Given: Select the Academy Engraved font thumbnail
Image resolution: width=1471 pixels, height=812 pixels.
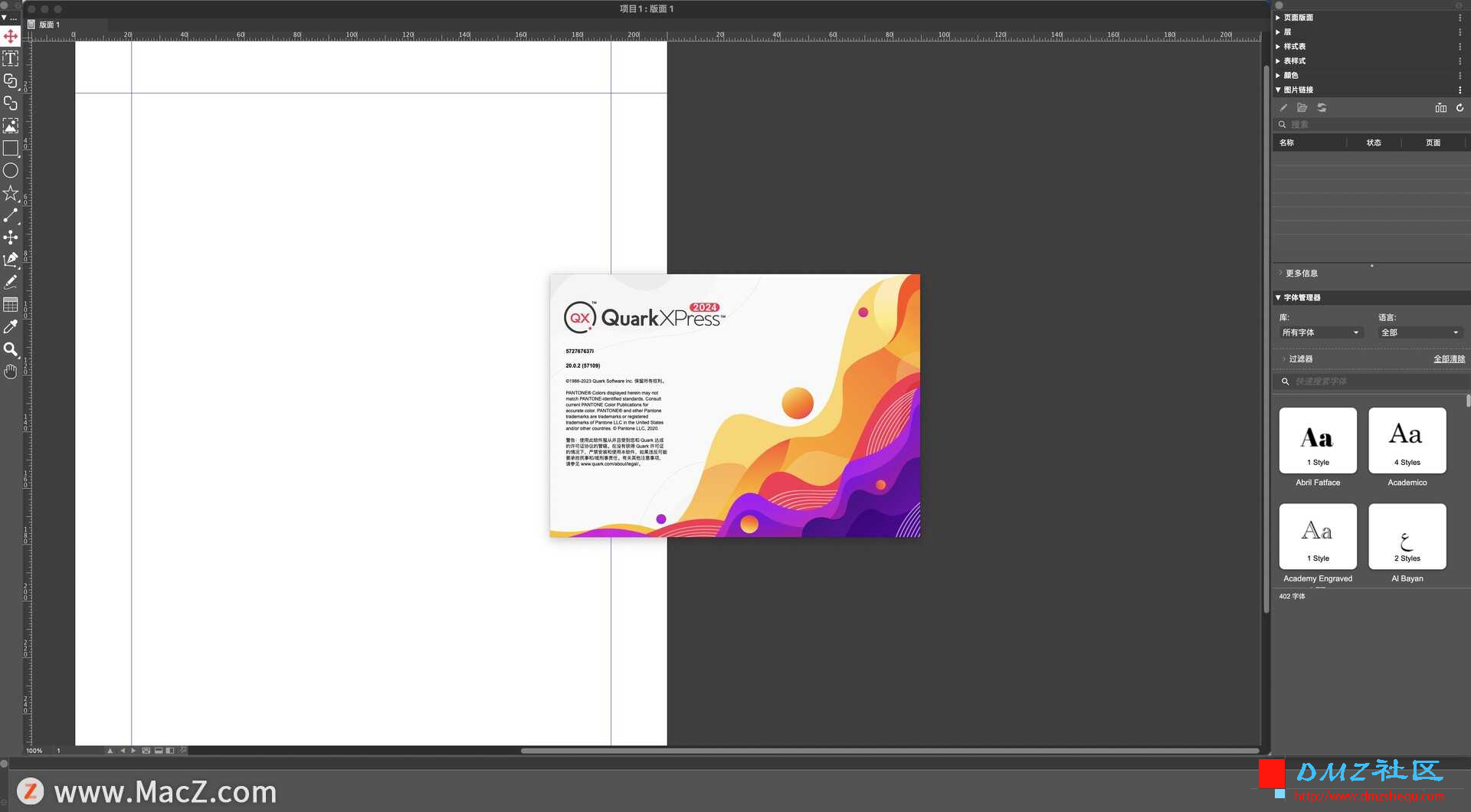Looking at the screenshot, I should tap(1318, 536).
